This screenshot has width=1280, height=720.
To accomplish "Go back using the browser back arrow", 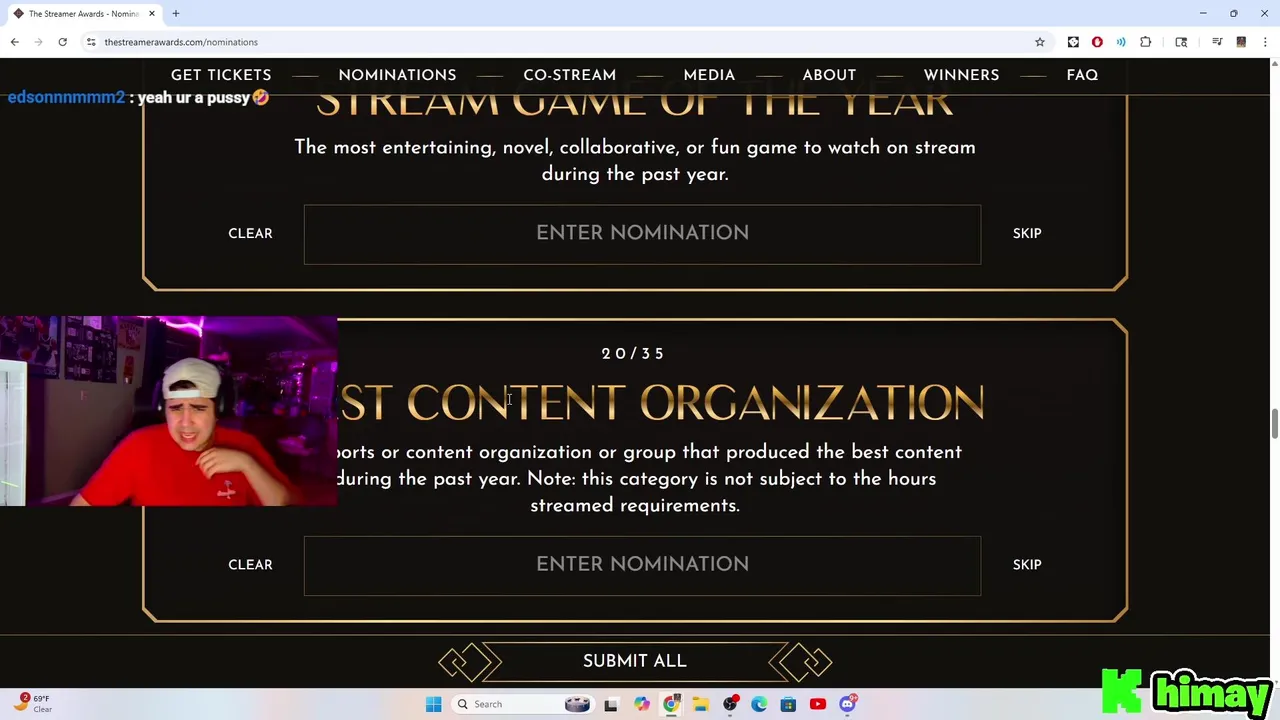I will (14, 42).
